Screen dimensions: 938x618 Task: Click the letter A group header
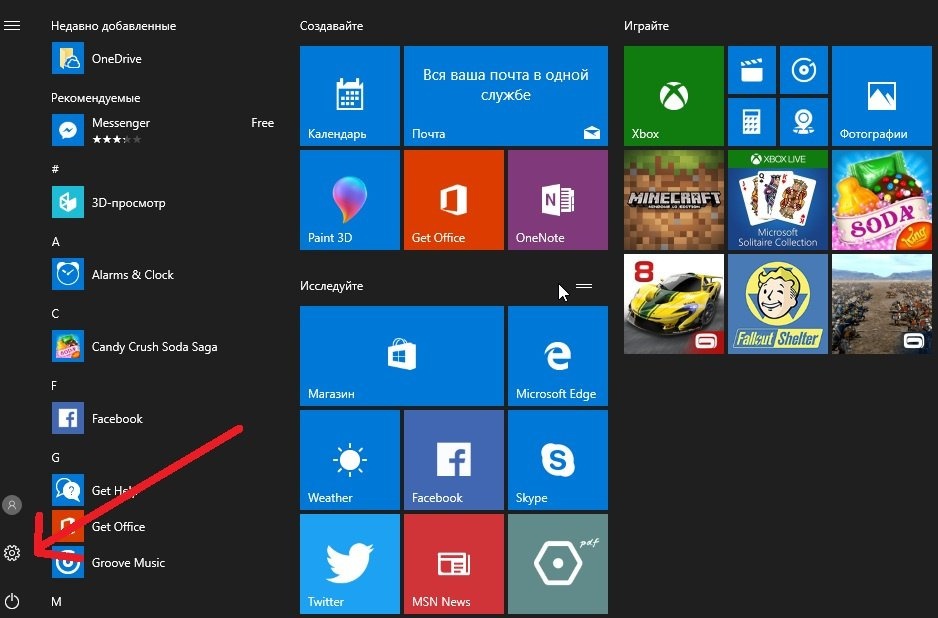(56, 242)
